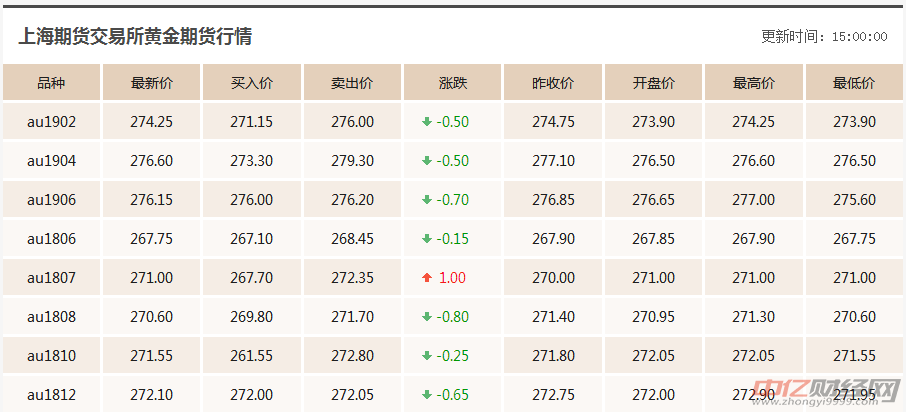
Task: Click the 最新价 column header
Action: pos(152,83)
